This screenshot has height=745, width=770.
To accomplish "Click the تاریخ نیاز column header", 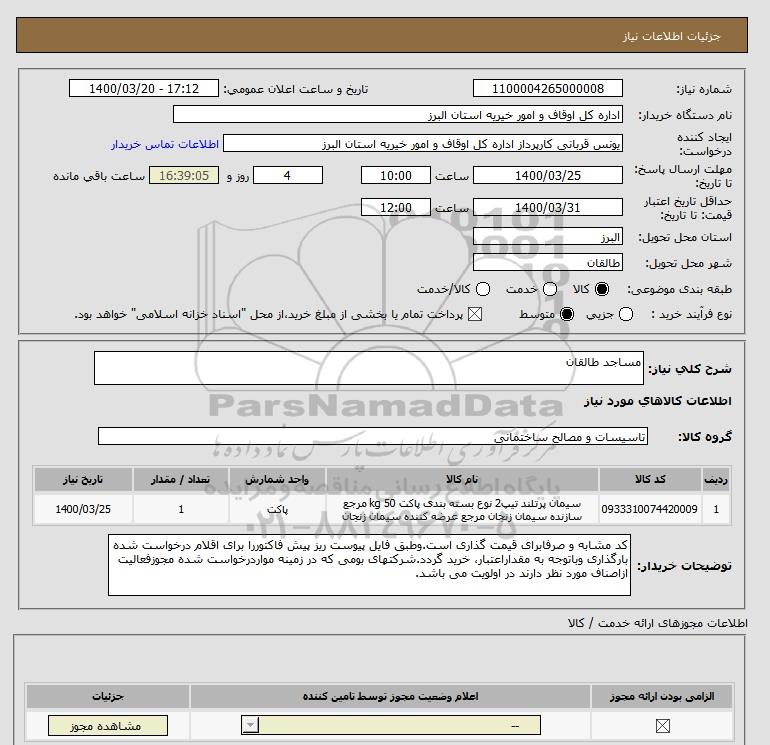I will (x=83, y=479).
